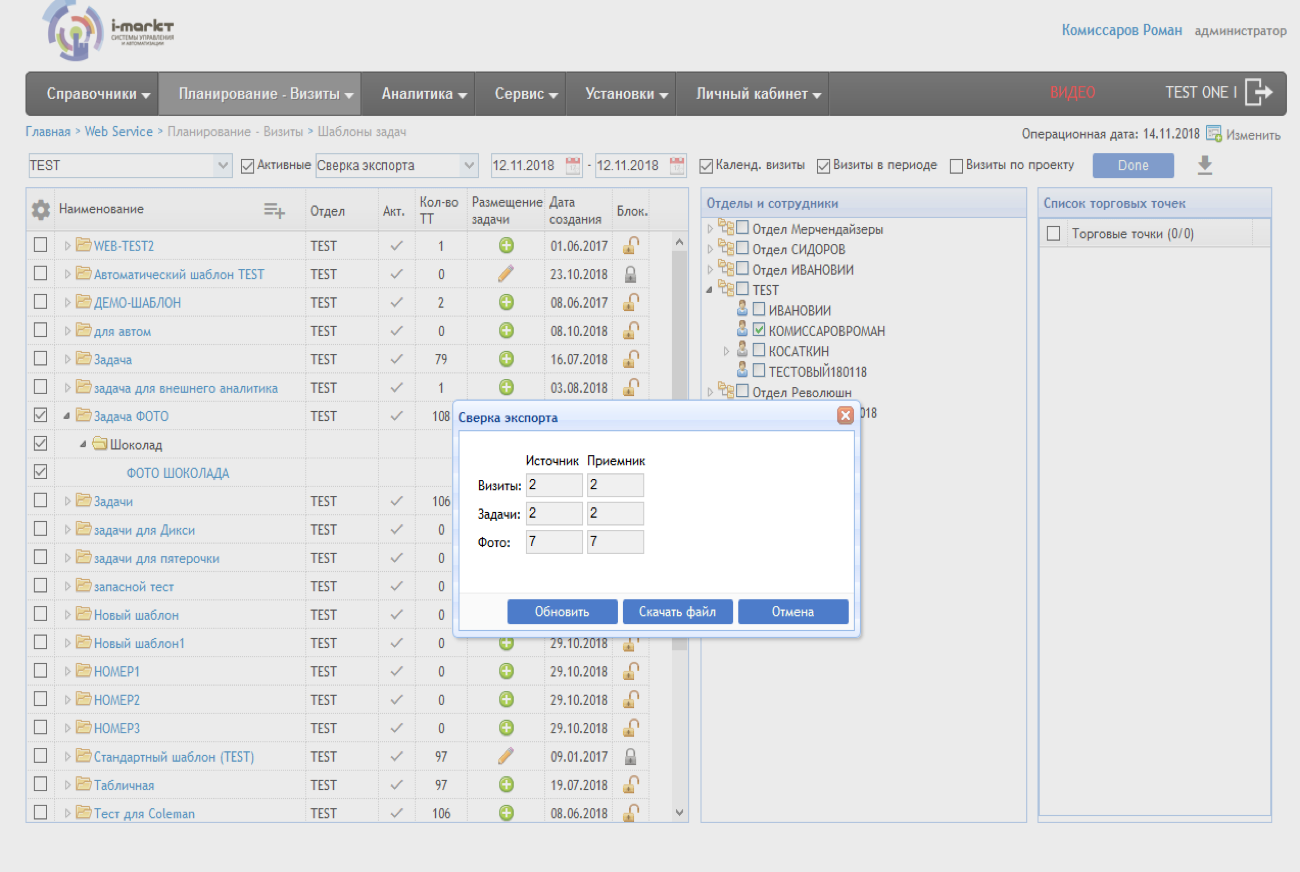Click the logout icon next to TEST ONE

tap(1258, 93)
